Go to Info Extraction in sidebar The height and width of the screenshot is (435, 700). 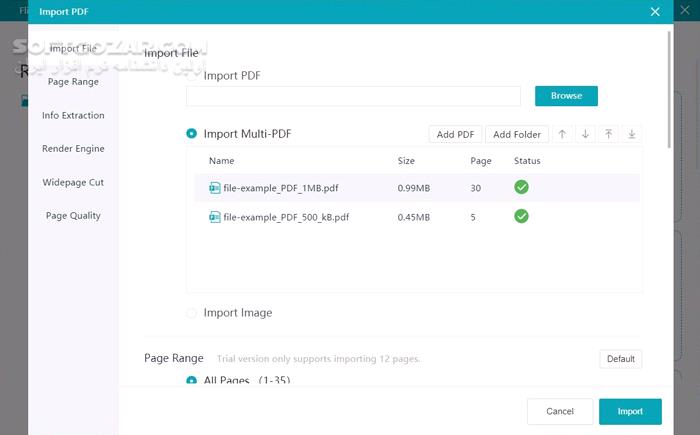point(73,116)
